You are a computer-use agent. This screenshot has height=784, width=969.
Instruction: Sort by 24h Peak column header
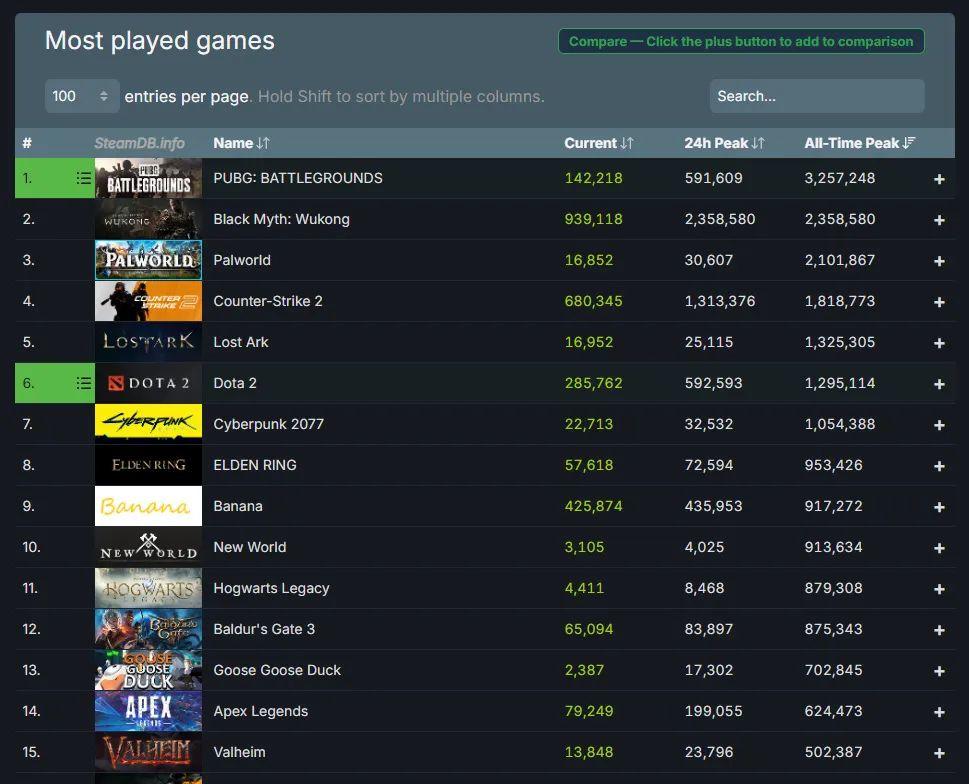(x=724, y=143)
